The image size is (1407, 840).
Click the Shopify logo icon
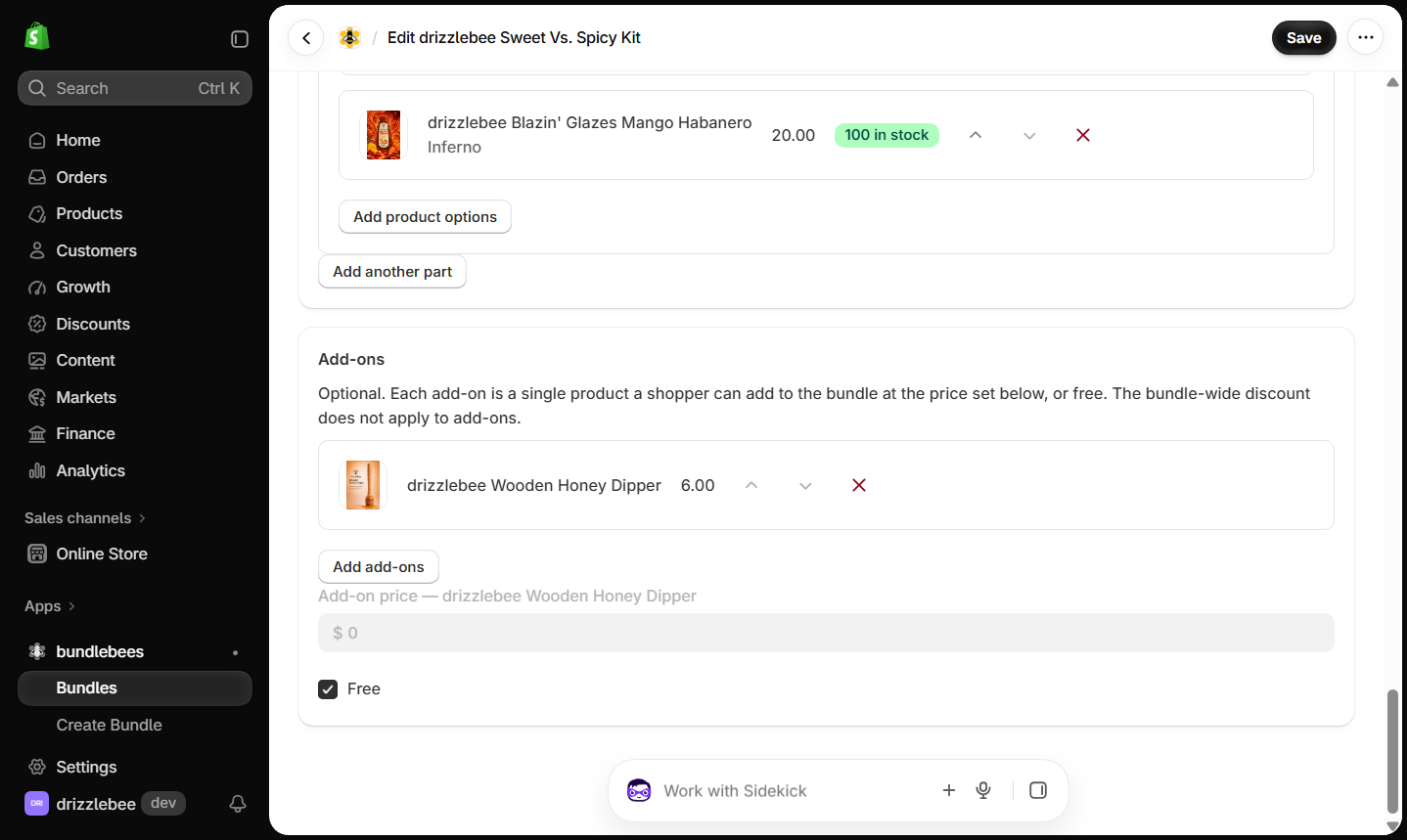click(37, 37)
